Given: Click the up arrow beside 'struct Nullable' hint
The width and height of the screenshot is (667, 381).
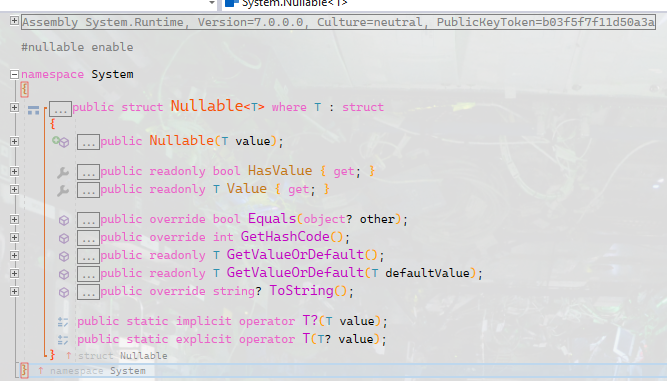Looking at the screenshot, I should tap(68, 355).
